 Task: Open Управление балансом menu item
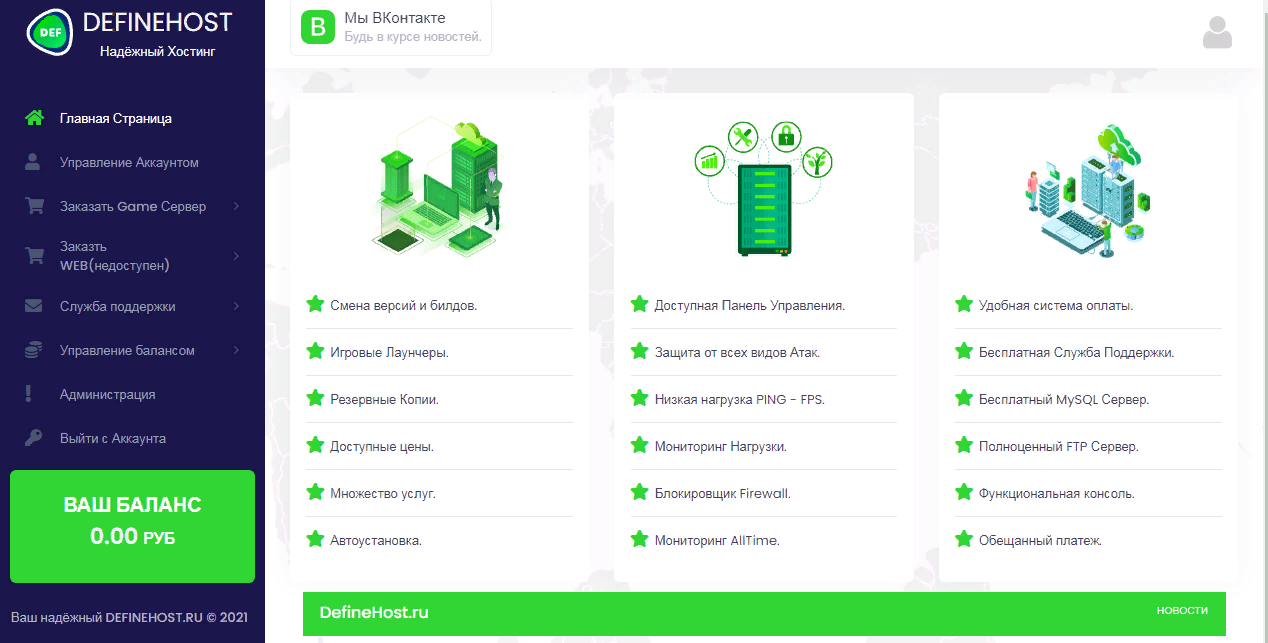(127, 350)
